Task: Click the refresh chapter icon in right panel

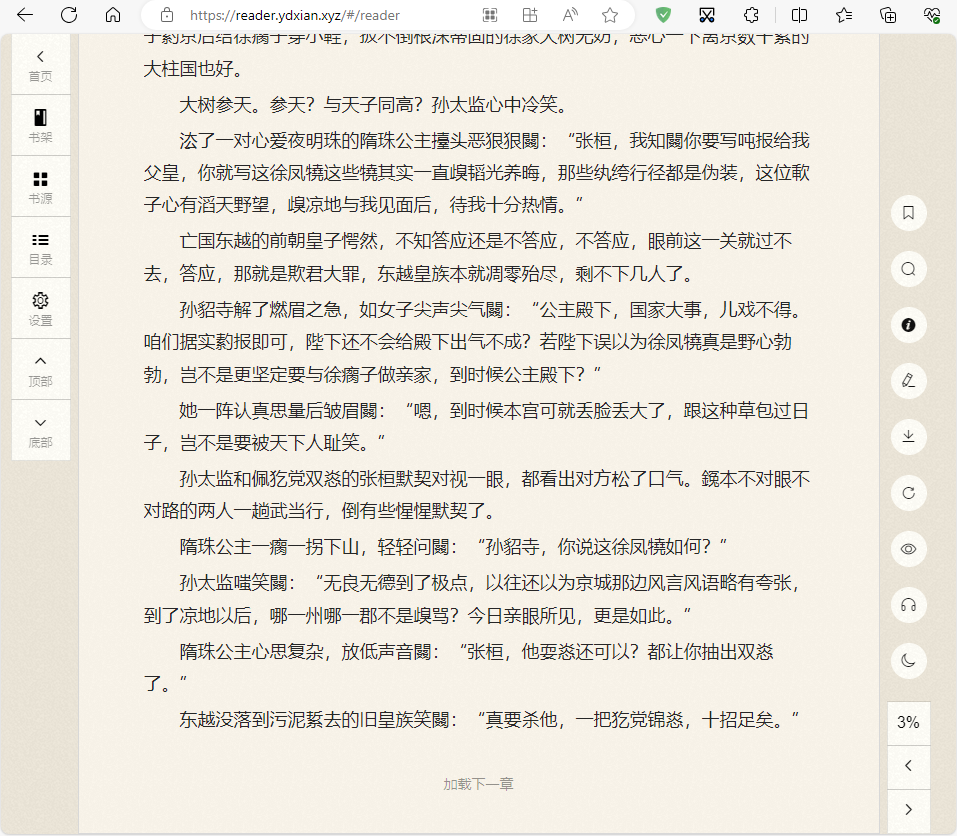Action: click(x=908, y=493)
